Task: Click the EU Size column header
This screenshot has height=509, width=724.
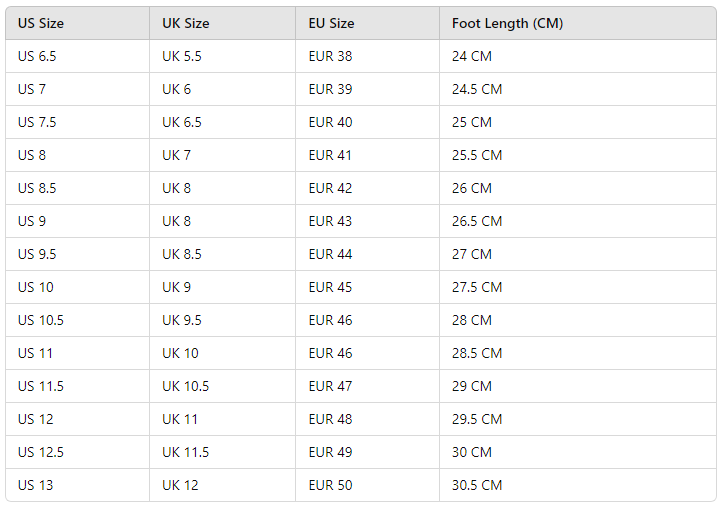Action: pyautogui.click(x=331, y=23)
